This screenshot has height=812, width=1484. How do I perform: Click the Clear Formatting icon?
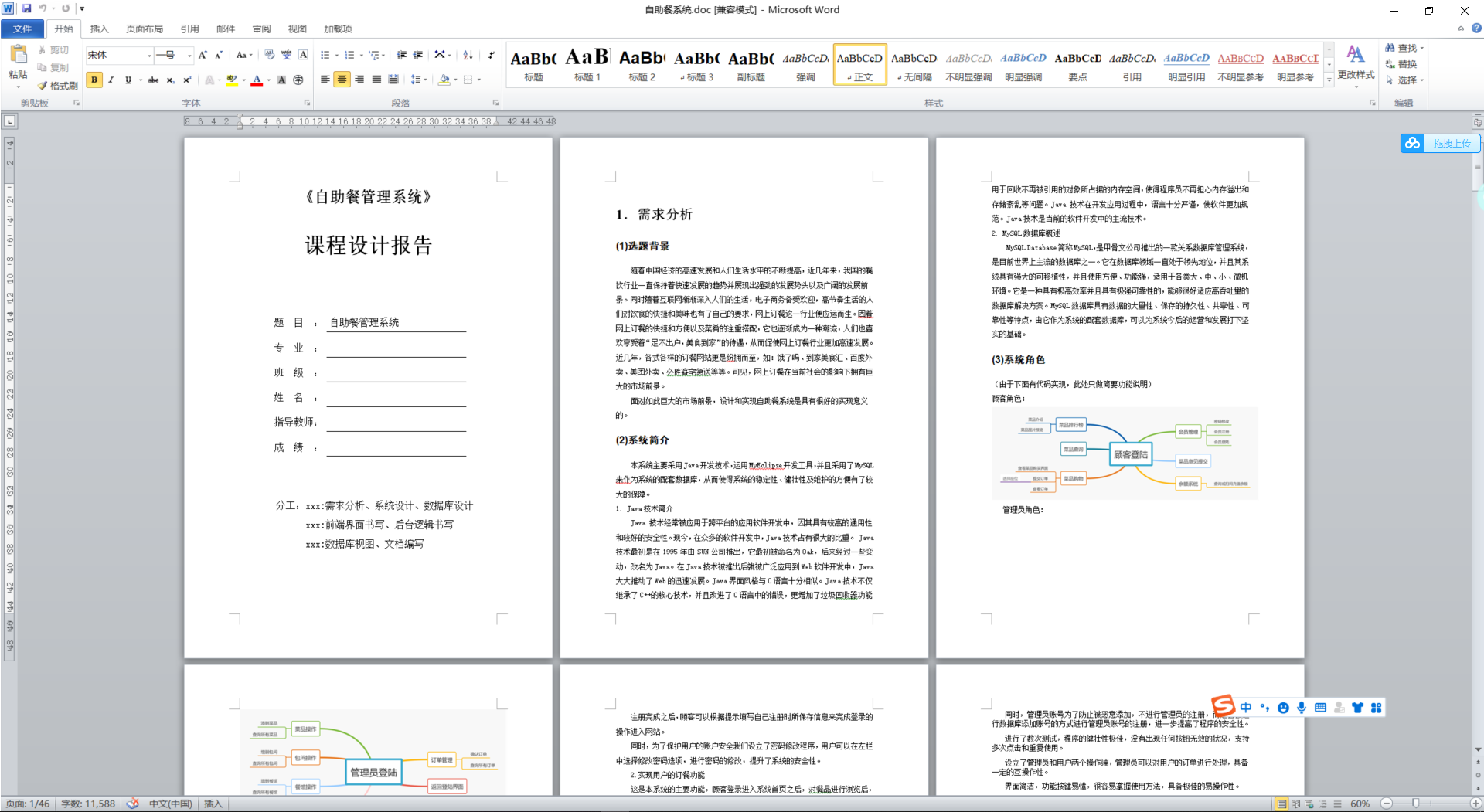pyautogui.click(x=269, y=55)
